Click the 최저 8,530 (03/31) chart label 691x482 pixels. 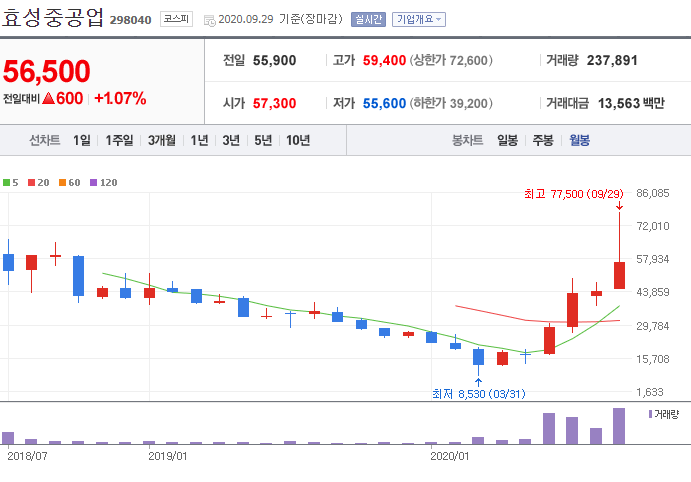(x=479, y=393)
